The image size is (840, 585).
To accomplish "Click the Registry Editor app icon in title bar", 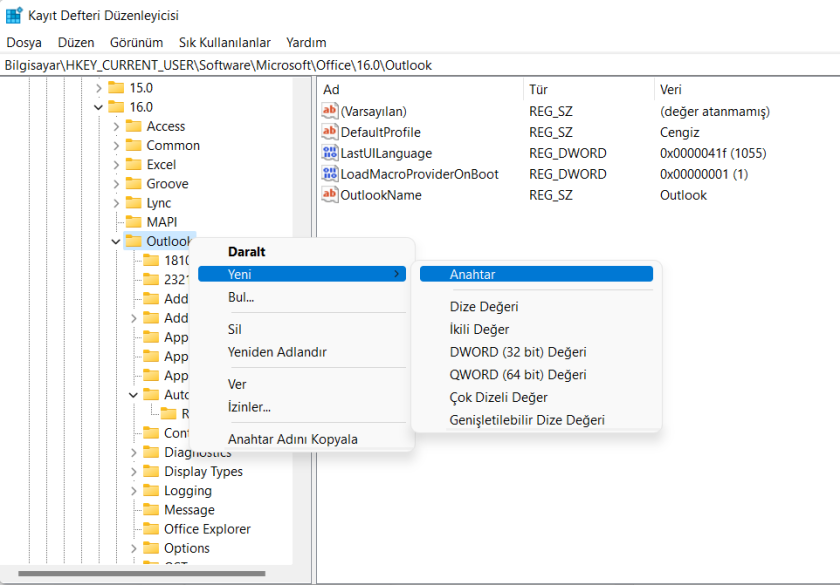I will pos(14,16).
